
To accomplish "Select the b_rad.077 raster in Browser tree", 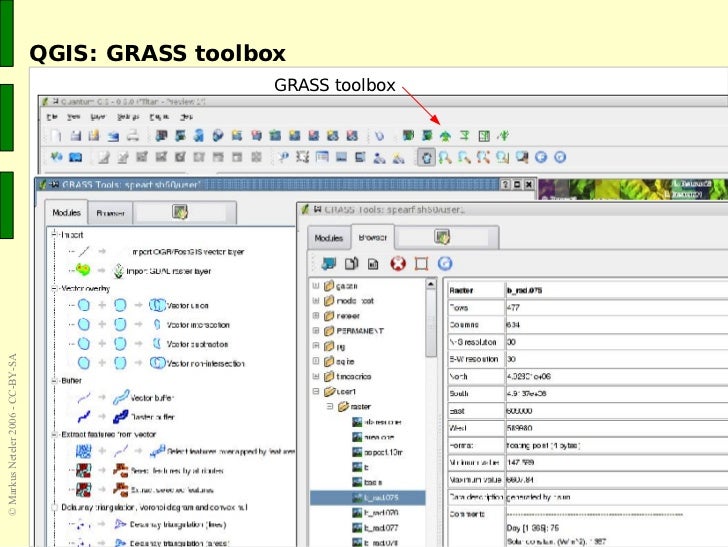I will [381, 528].
